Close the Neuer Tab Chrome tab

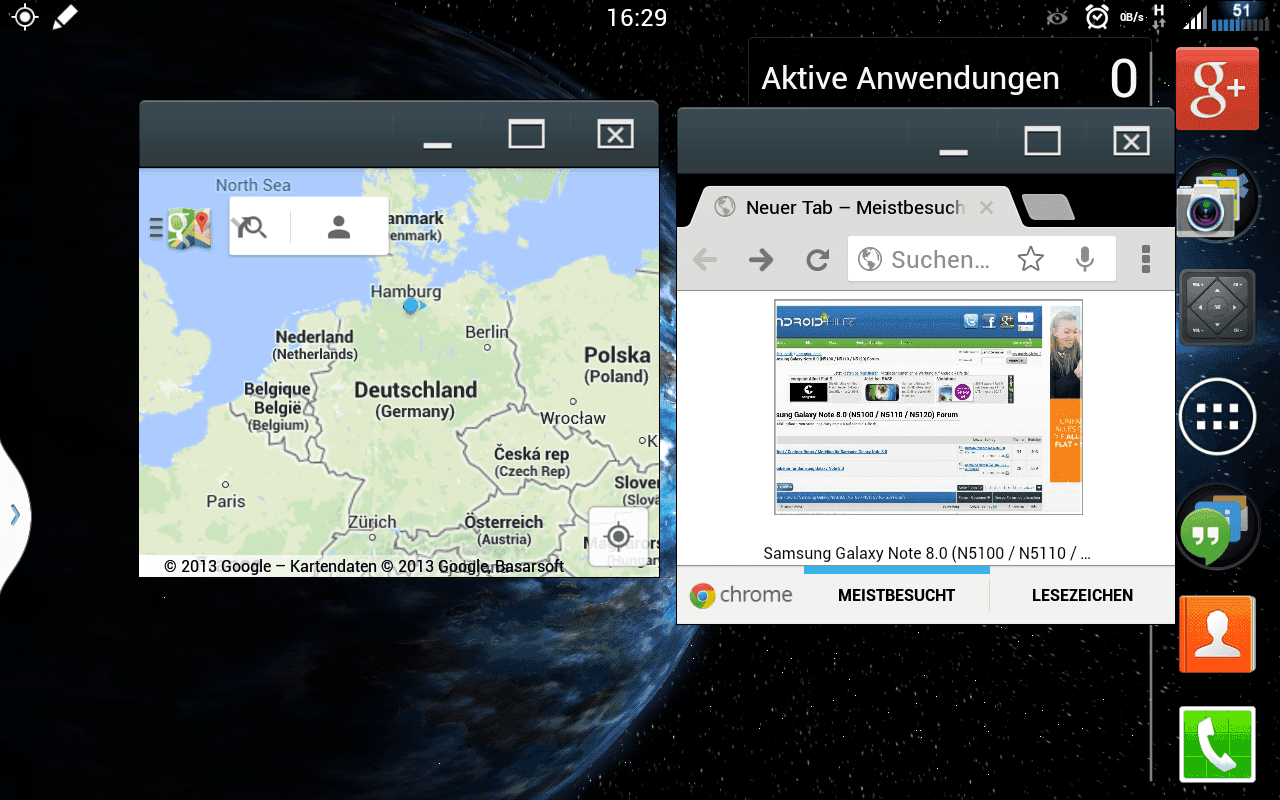tap(986, 208)
